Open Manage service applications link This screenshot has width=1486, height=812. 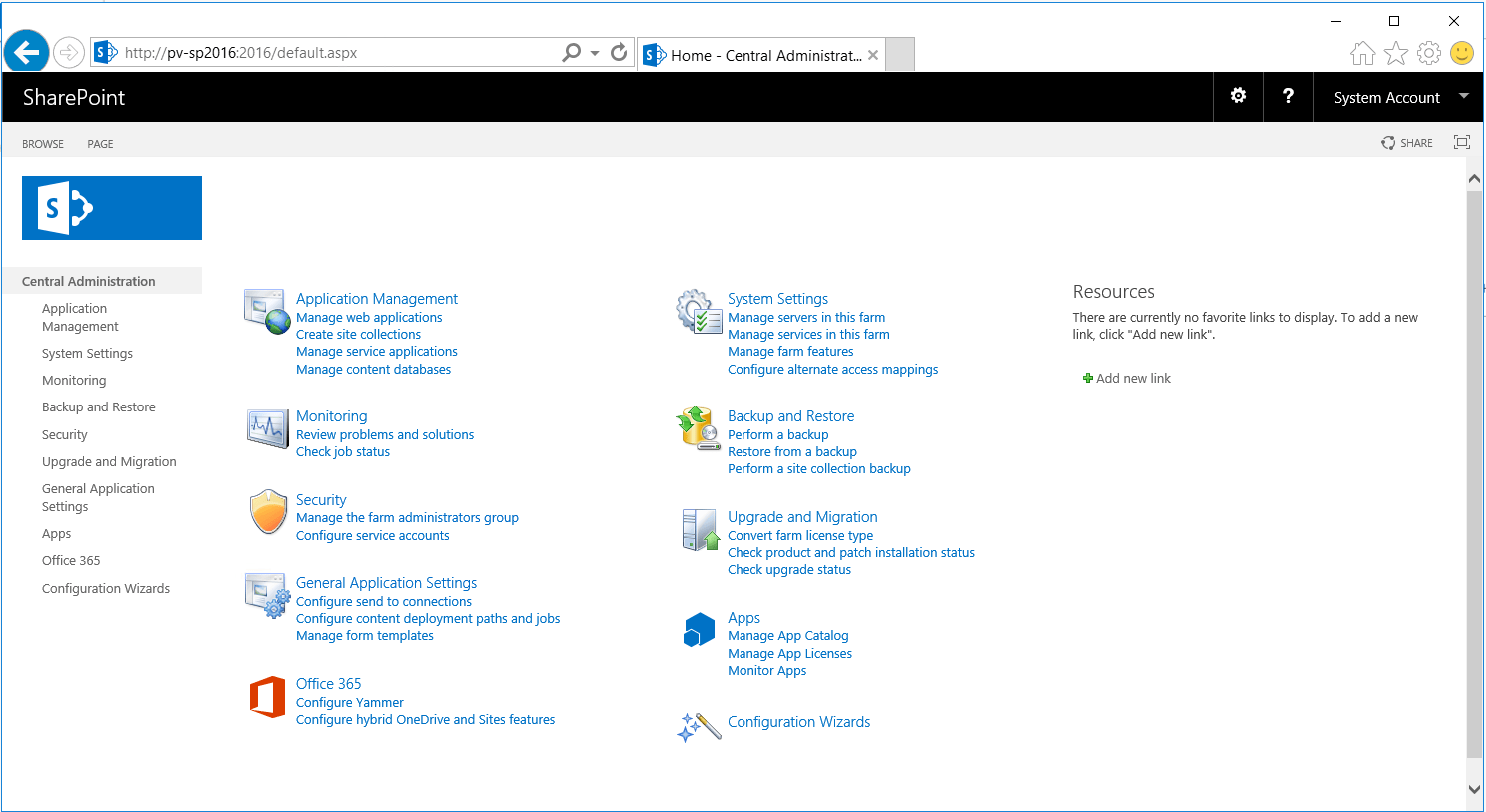tap(377, 351)
